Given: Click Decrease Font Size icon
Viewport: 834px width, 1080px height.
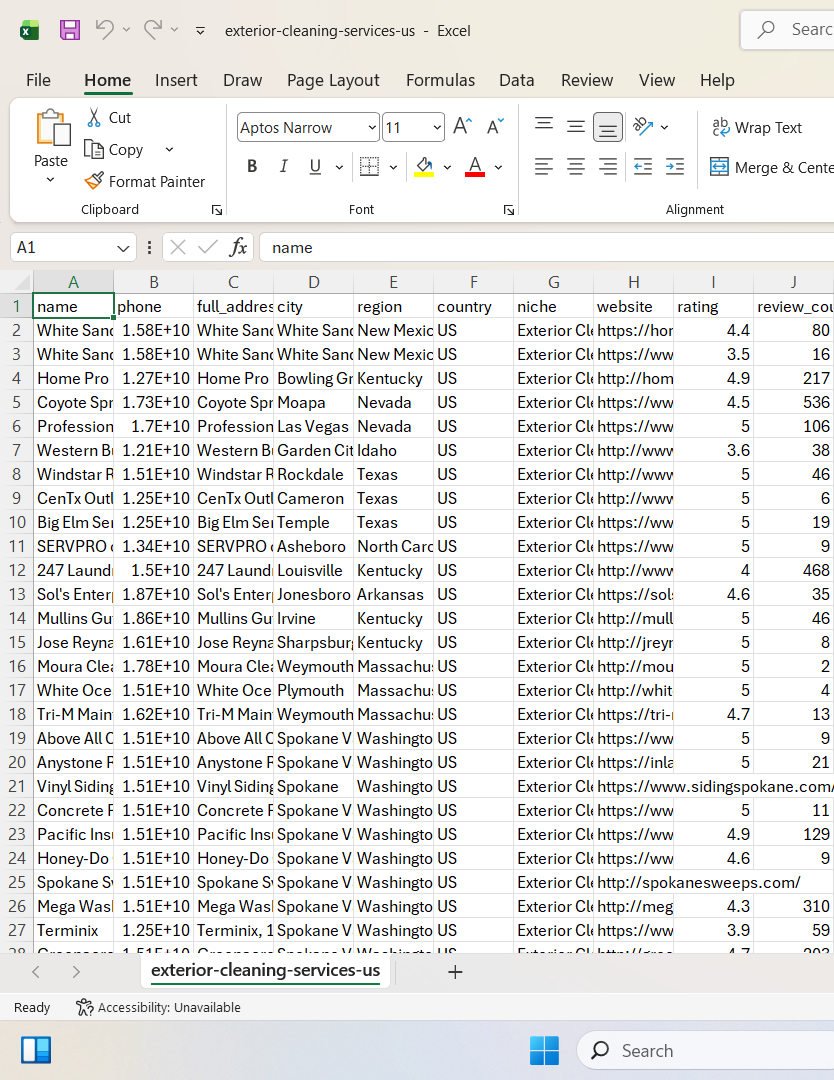Looking at the screenshot, I should pyautogui.click(x=495, y=126).
